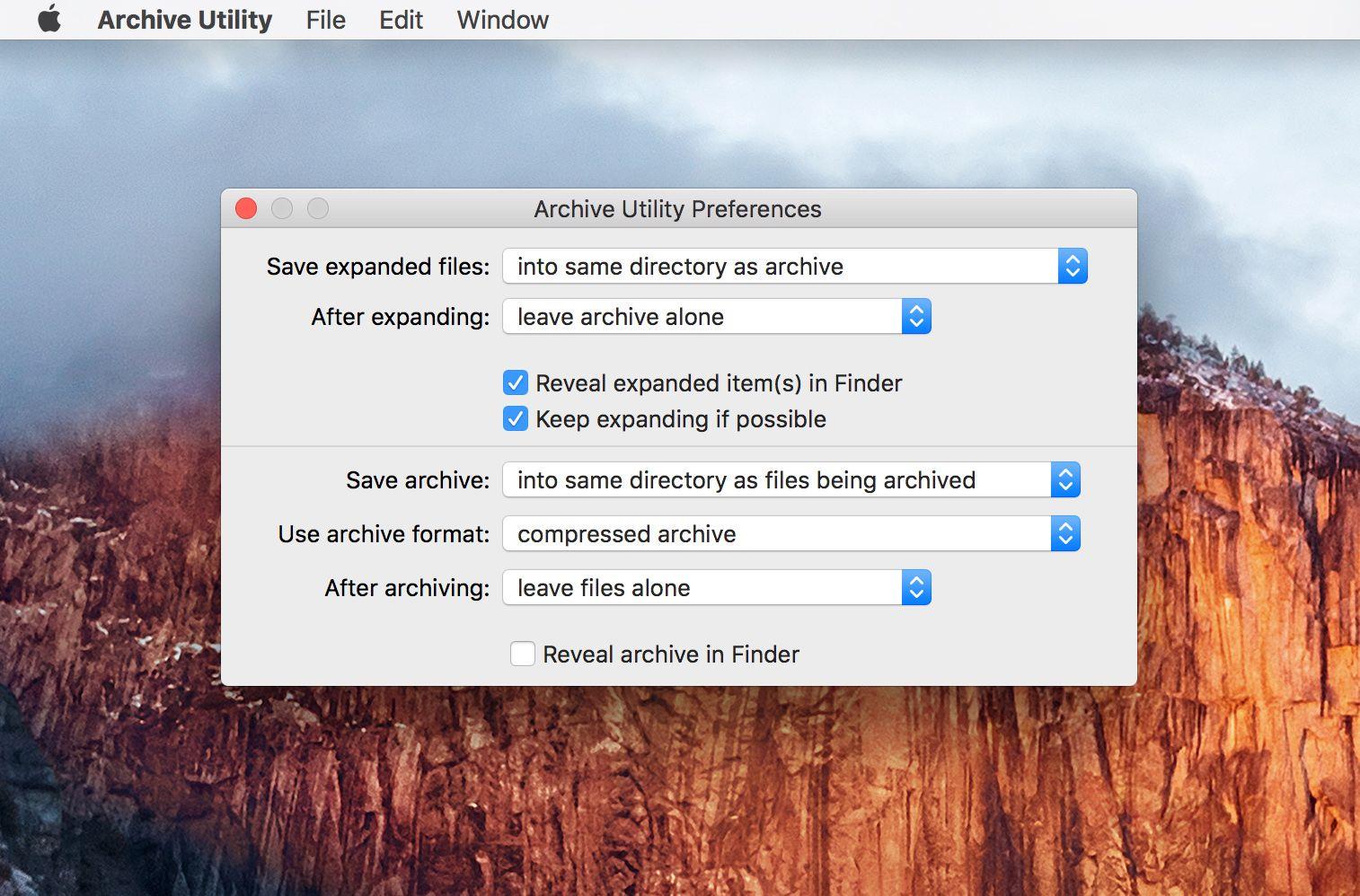
Task: Open the Use archive format dropdown
Action: [791, 534]
